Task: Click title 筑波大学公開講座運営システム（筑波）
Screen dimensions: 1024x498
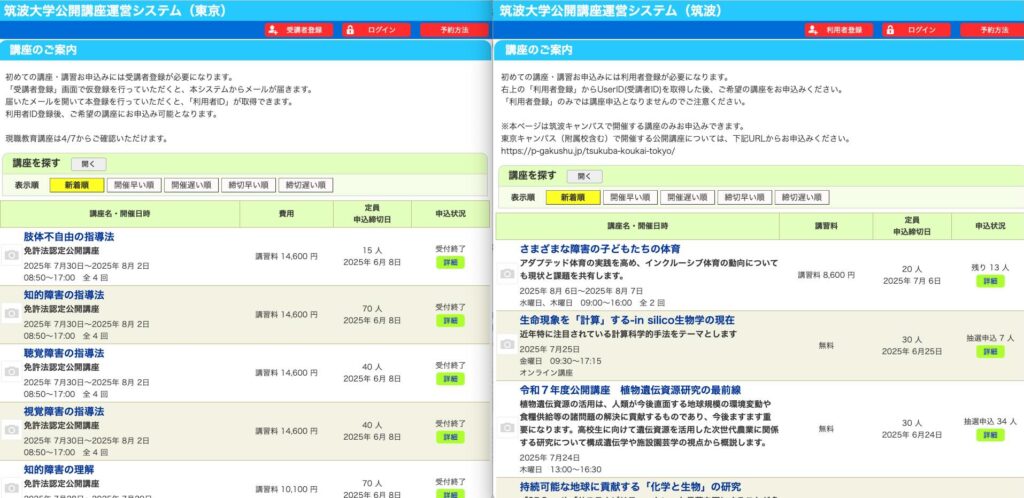Action: [x=612, y=10]
